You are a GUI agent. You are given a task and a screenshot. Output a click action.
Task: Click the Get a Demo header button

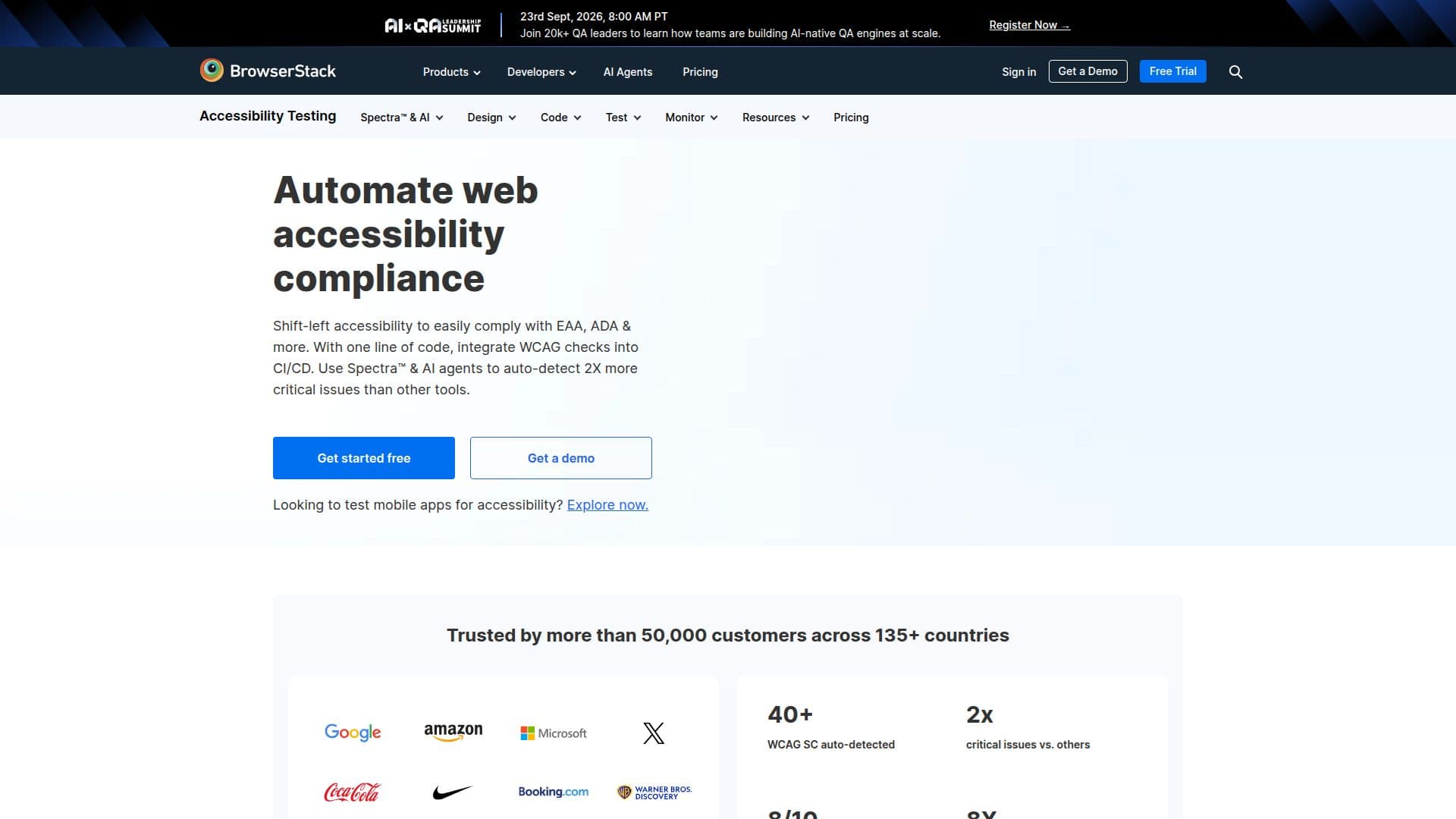coord(1087,71)
